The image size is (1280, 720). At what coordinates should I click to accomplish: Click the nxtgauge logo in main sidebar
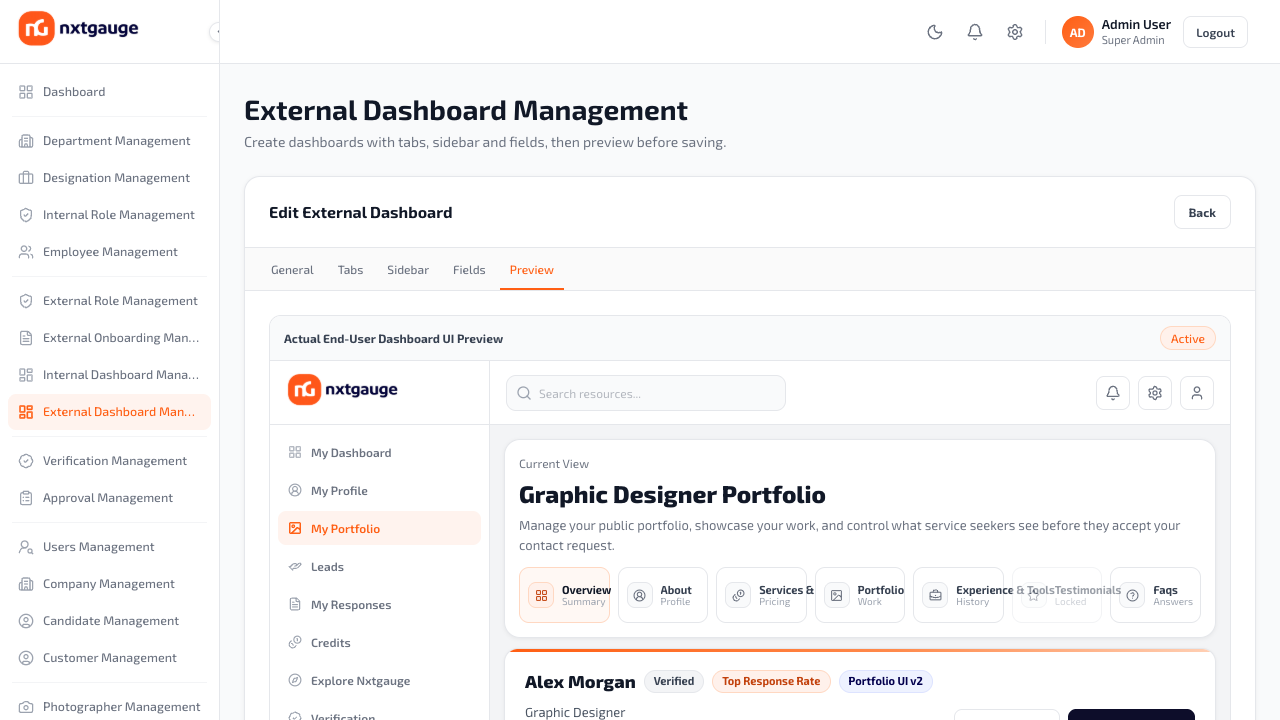click(79, 28)
